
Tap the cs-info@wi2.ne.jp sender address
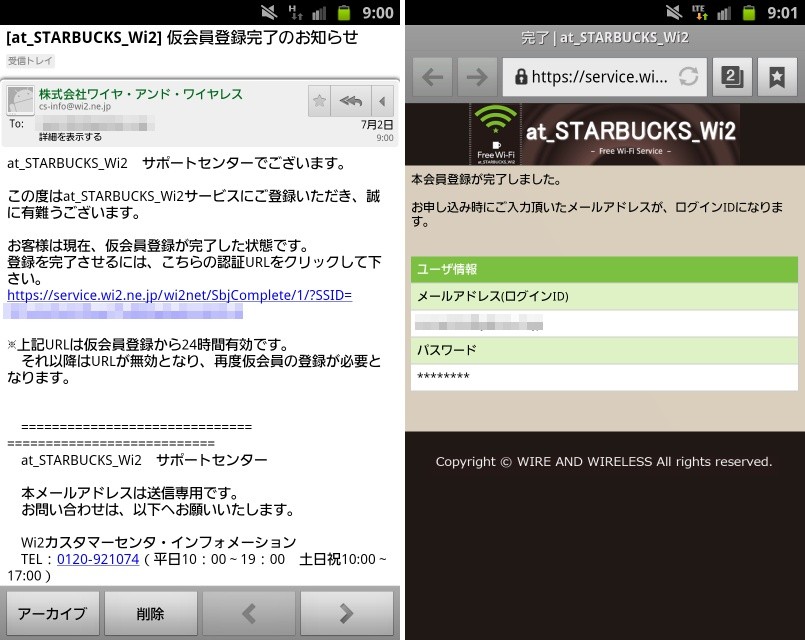tap(75, 107)
